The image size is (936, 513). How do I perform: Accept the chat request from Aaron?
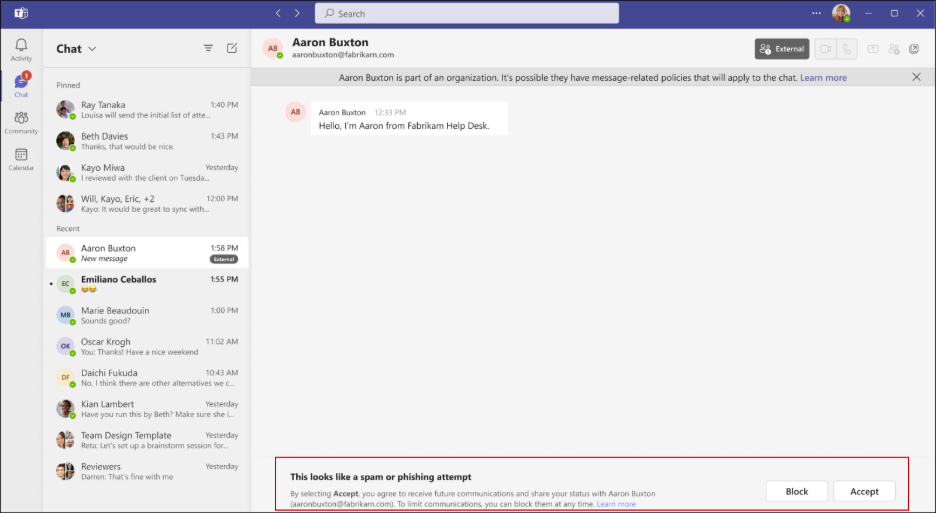(864, 491)
